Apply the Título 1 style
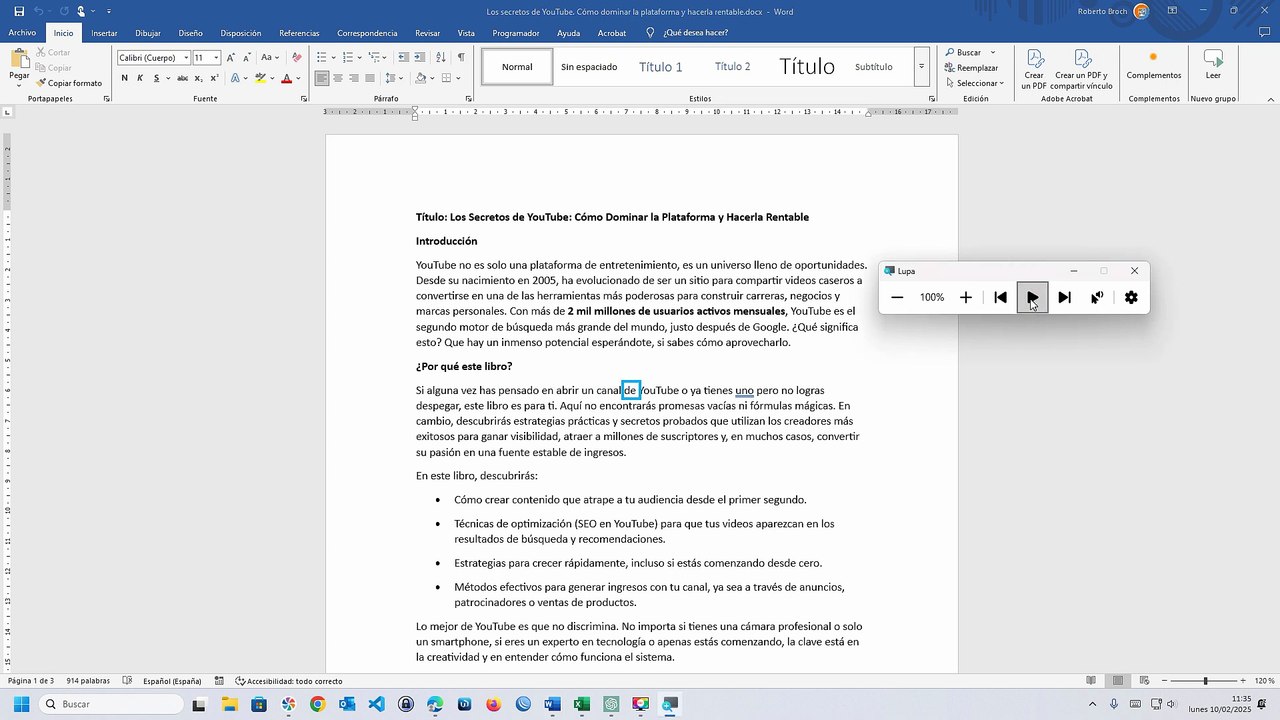This screenshot has height=720, width=1280. (660, 67)
